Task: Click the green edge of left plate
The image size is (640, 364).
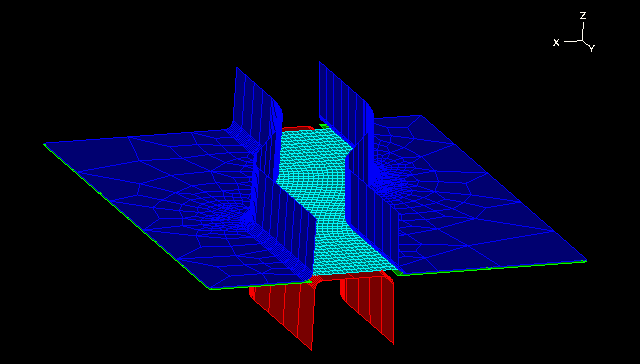Action: (127, 217)
